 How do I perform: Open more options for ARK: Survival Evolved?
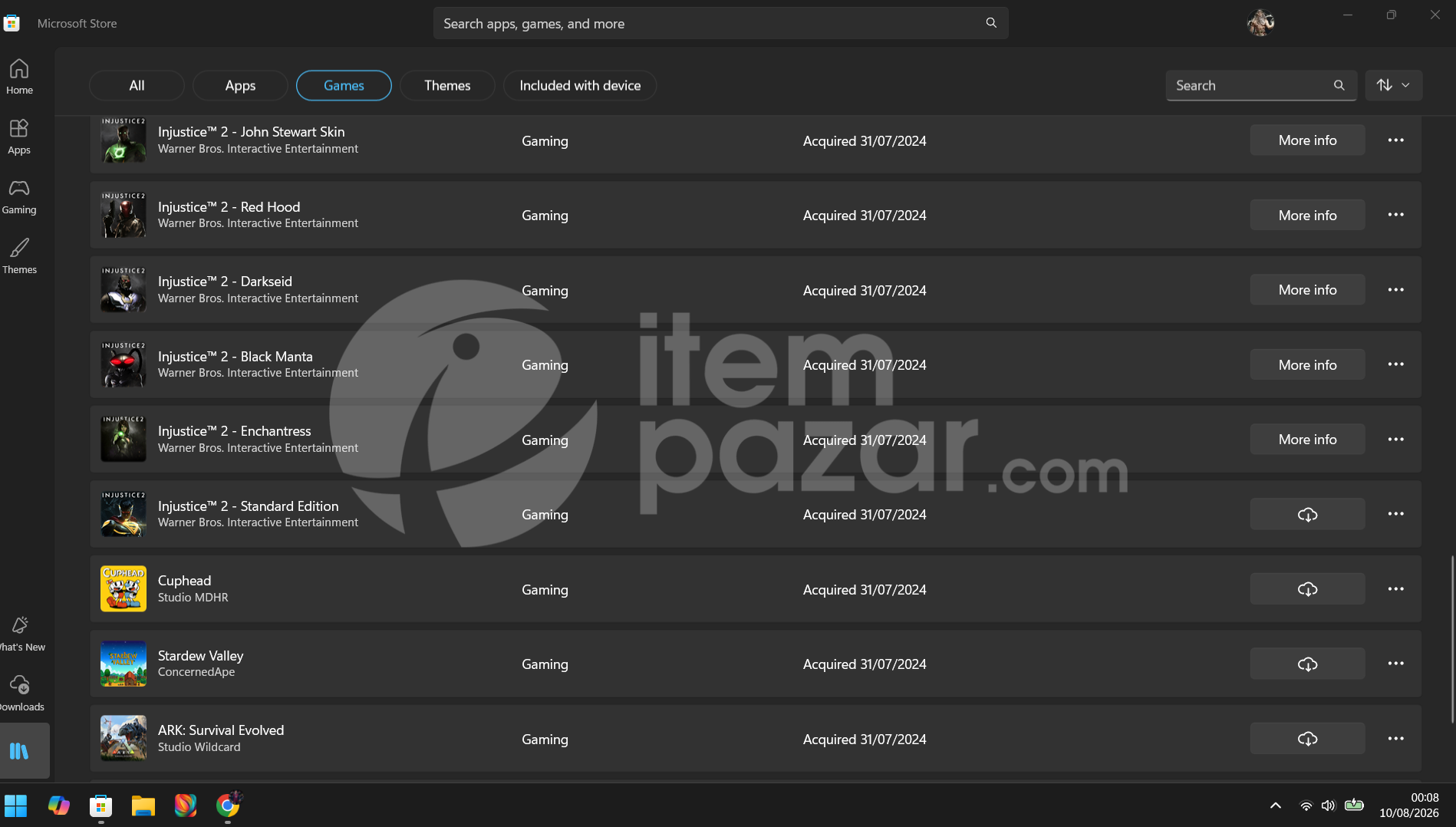pyautogui.click(x=1395, y=739)
